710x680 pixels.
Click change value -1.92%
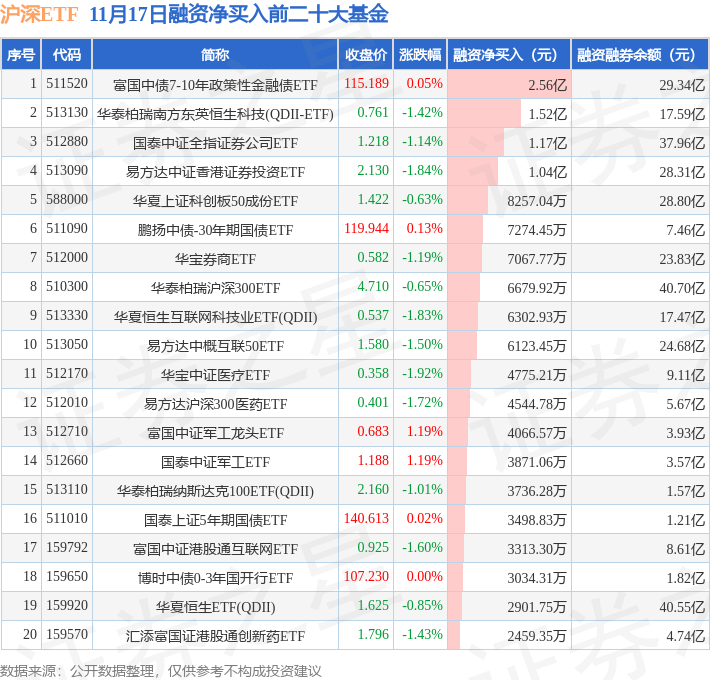click(422, 374)
